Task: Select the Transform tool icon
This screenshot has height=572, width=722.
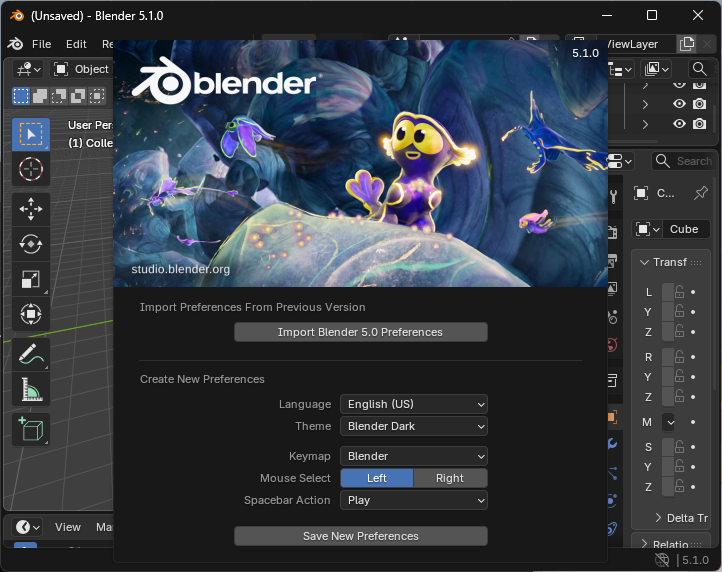Action: (30, 316)
